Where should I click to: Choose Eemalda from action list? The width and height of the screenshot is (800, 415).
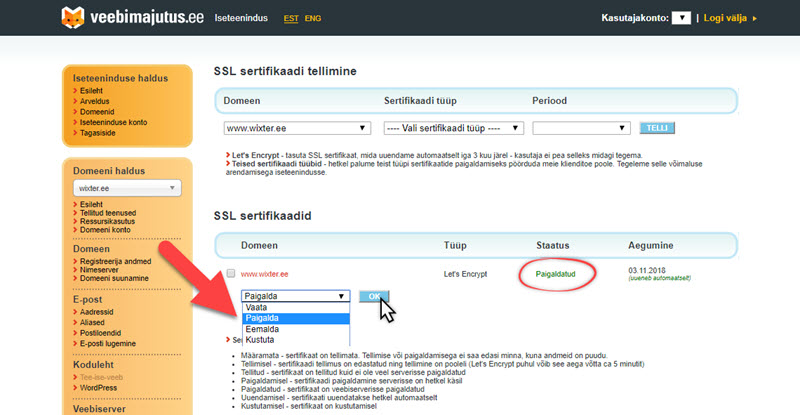tap(295, 329)
